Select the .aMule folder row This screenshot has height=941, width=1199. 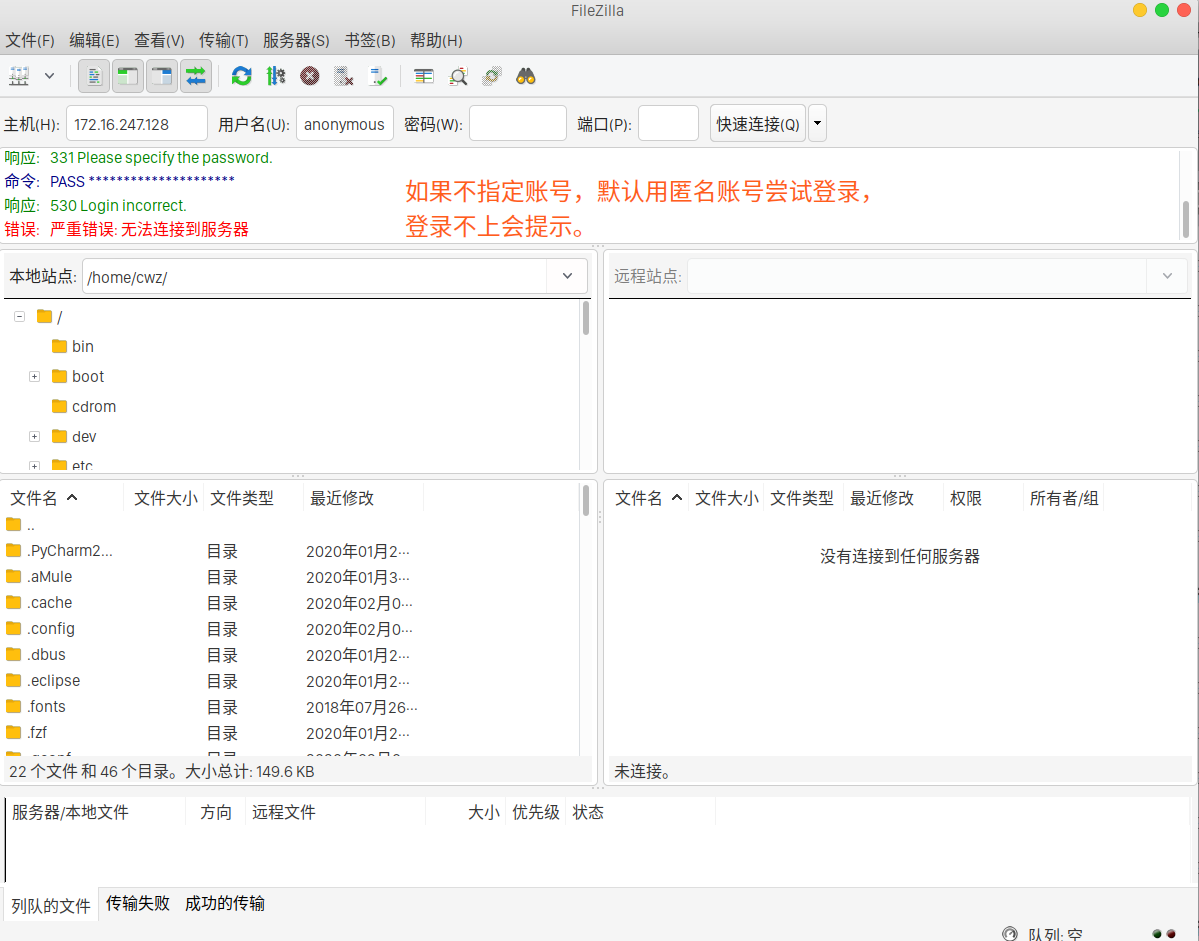tap(291, 577)
